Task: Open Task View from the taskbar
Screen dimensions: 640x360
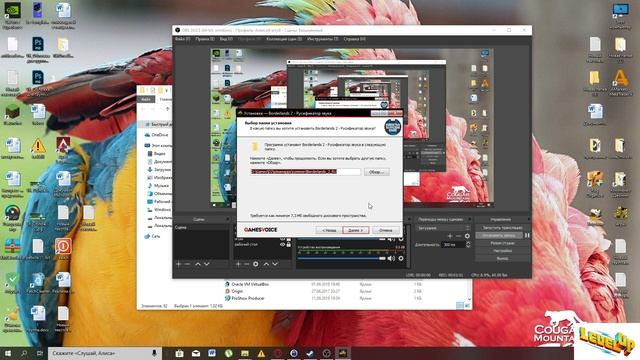Action: (40, 353)
